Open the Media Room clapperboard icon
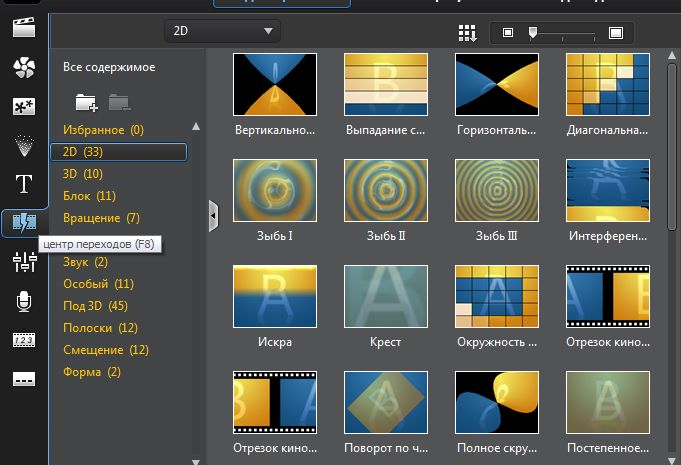Viewport: 681px width, 465px height. coord(24,27)
